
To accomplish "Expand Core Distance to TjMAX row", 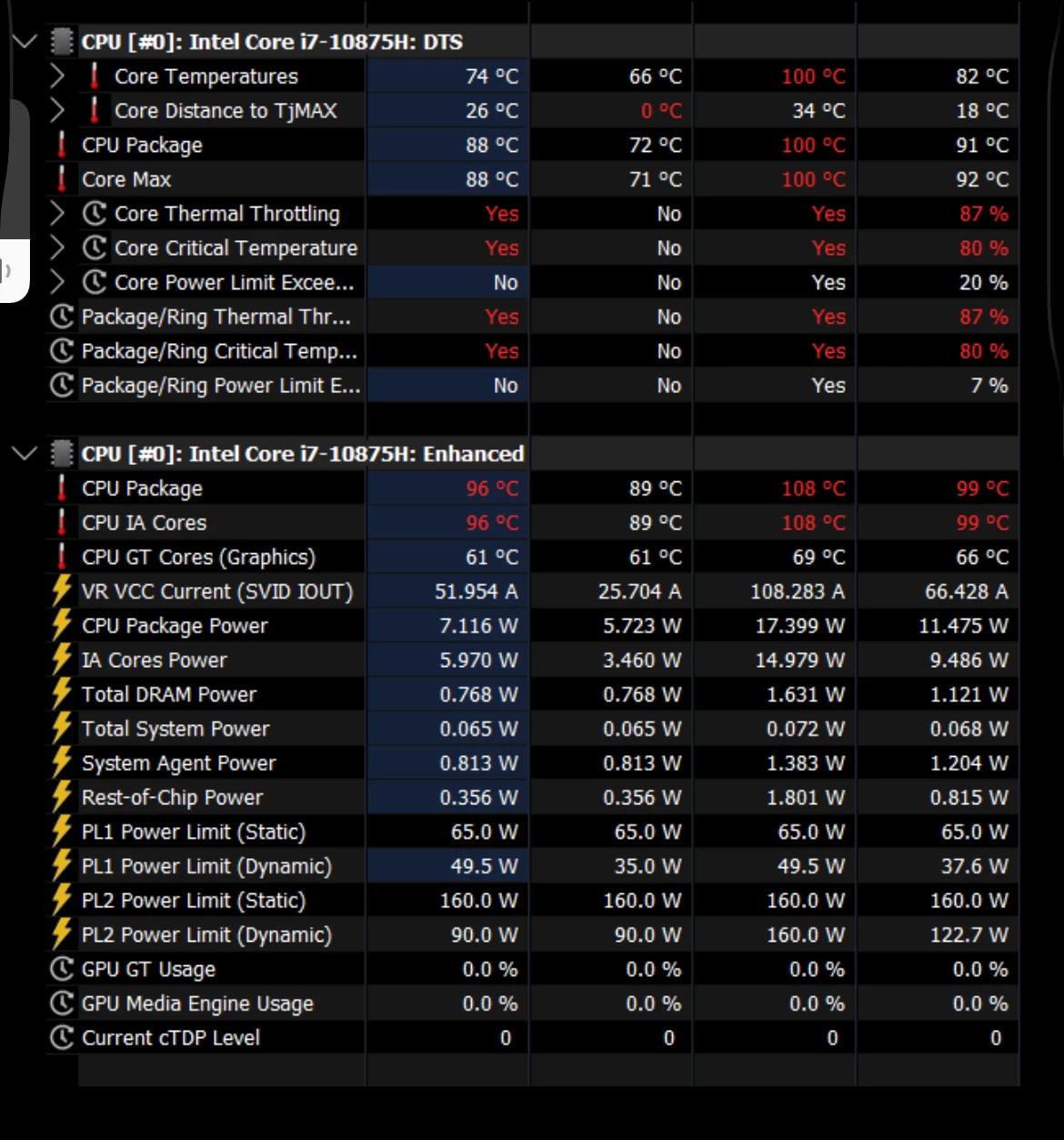I will [x=57, y=111].
